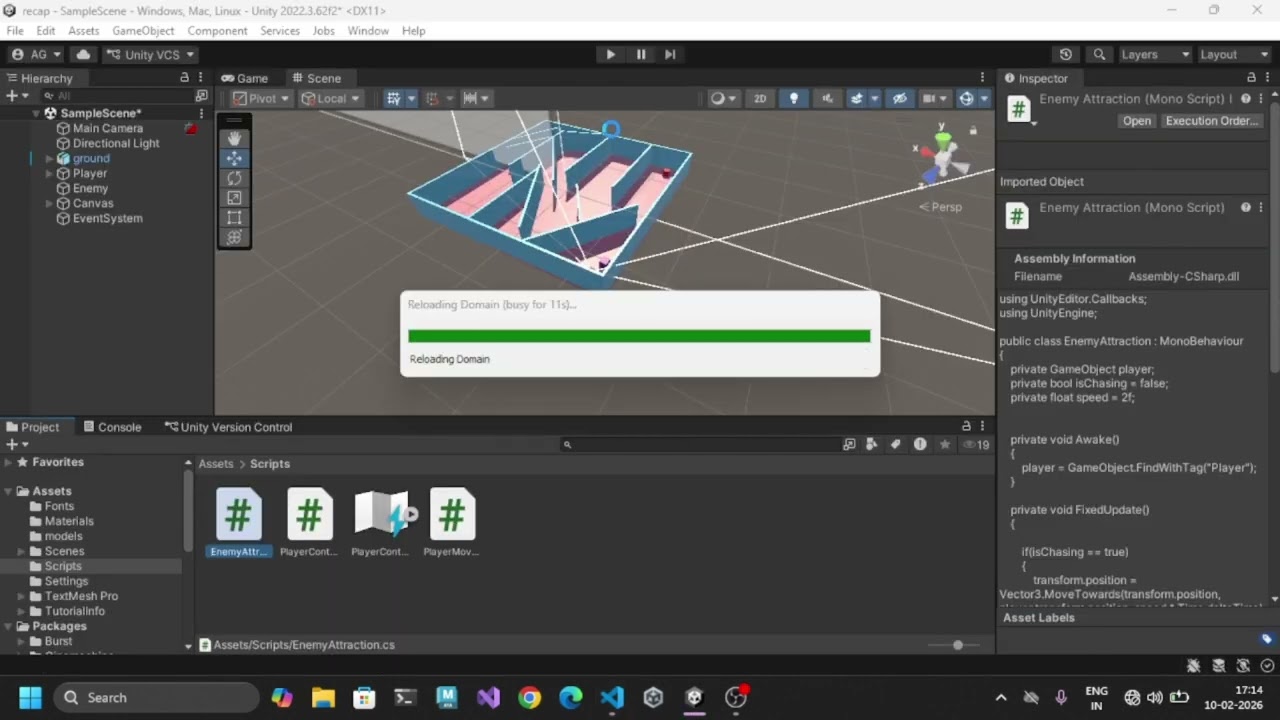Open the cloud services icon

(x=83, y=55)
